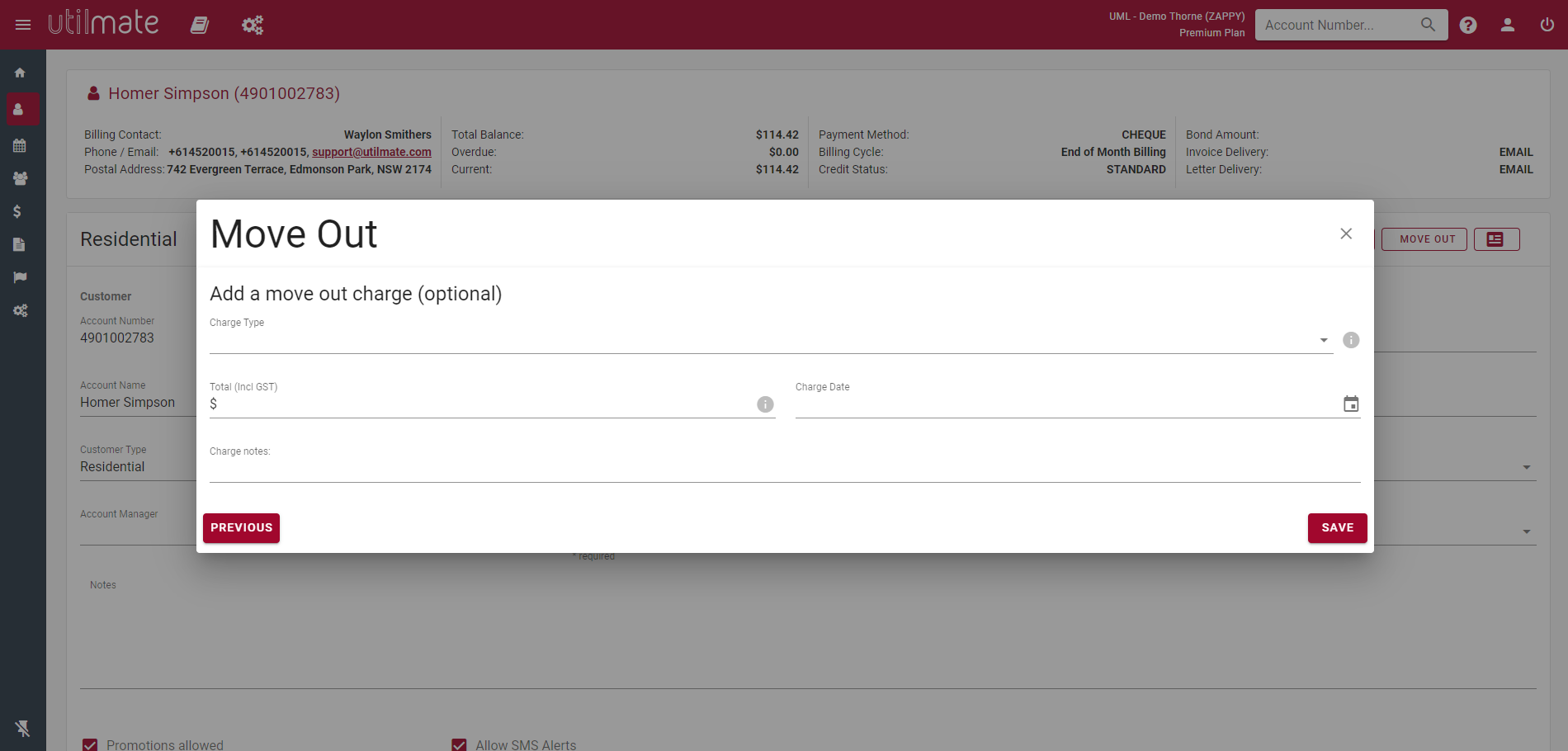Open the support@utilmate.com email link
1568x751 pixels.
(371, 152)
